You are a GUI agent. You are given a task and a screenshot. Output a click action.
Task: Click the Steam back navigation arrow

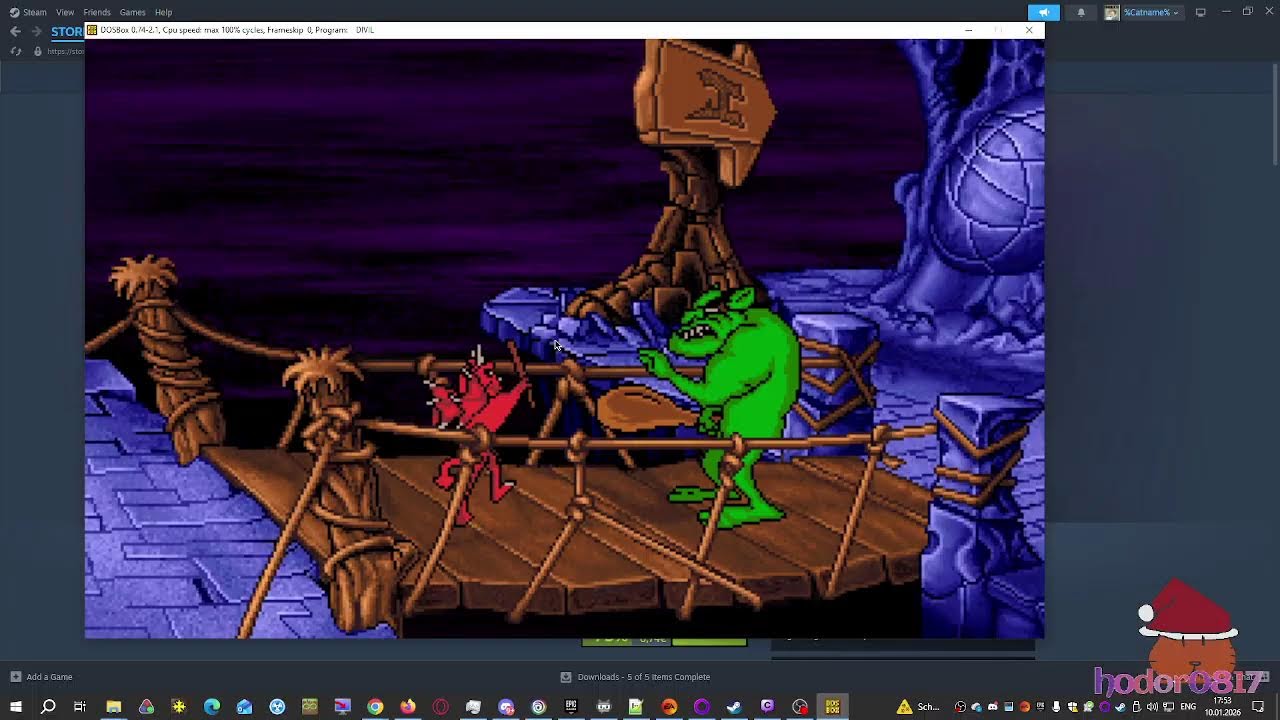15,31
